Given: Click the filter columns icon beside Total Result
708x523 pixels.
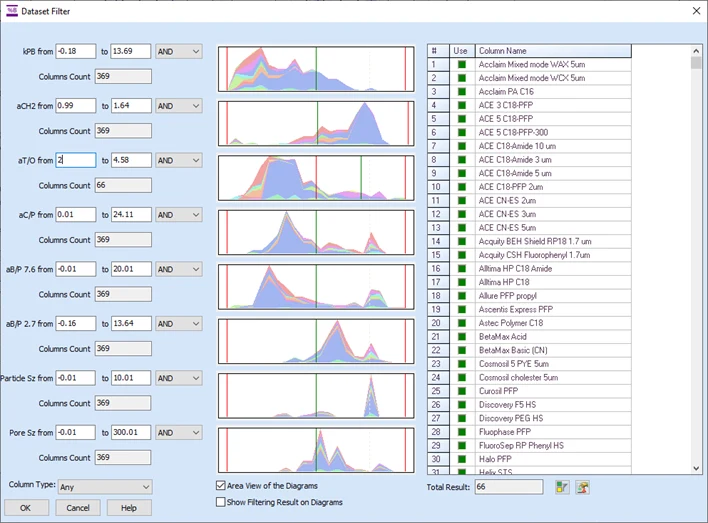Looking at the screenshot, I should [x=562, y=487].
